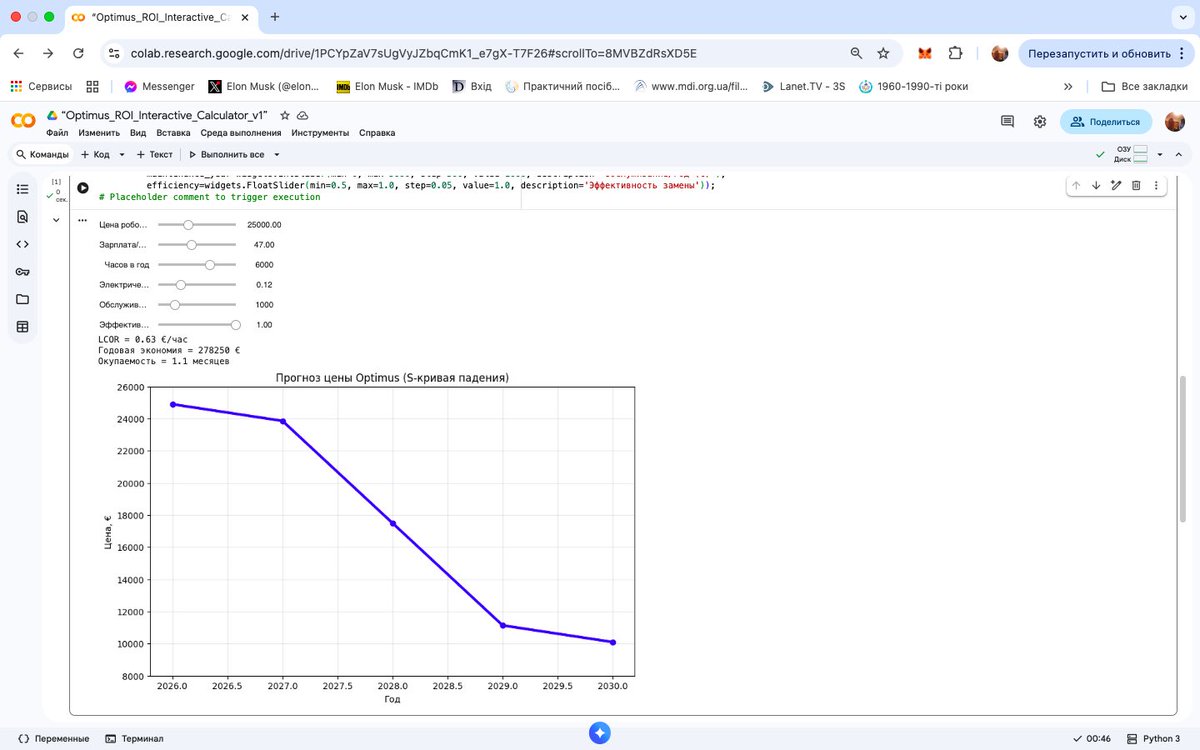Open the files folder sidebar panel
1200x750 pixels.
23,299
